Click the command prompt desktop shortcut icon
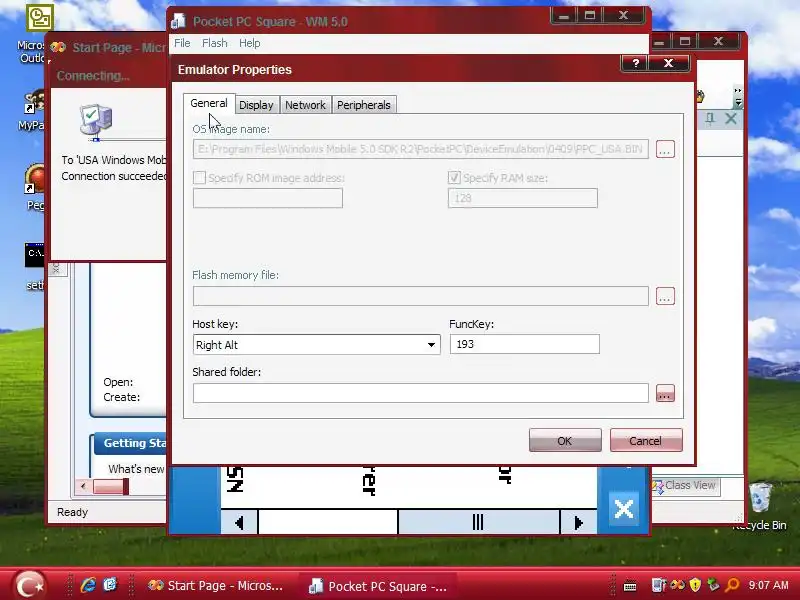This screenshot has height=600, width=800. pos(35,255)
